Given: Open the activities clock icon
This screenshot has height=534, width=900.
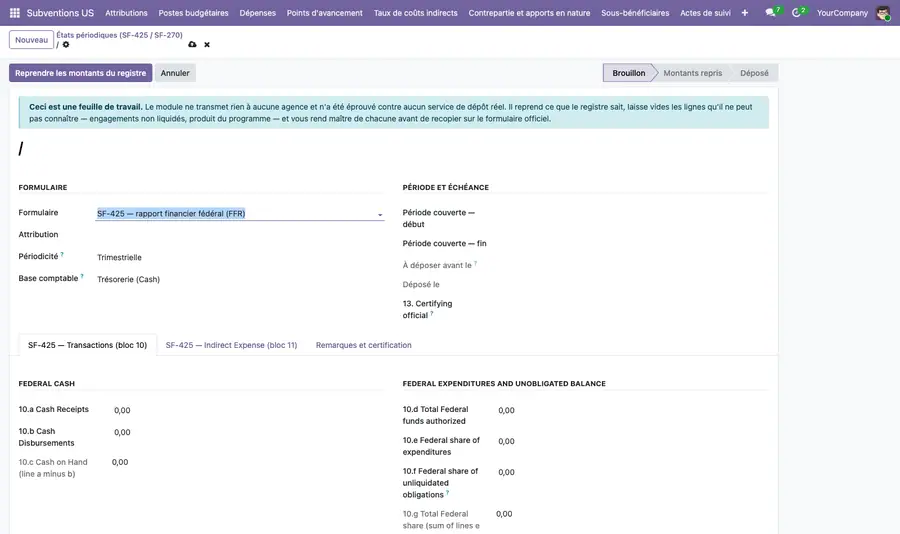Looking at the screenshot, I should tap(796, 13).
